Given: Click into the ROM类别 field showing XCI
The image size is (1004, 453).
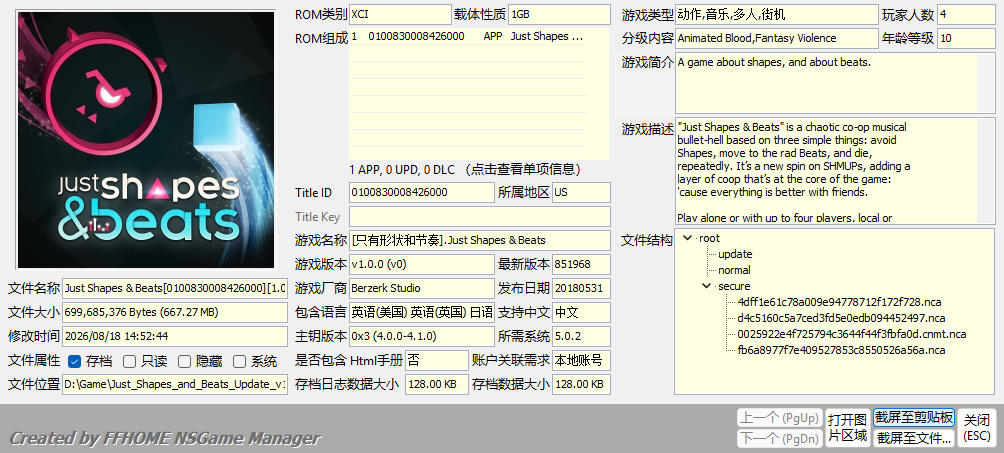Looking at the screenshot, I should pyautogui.click(x=400, y=14).
